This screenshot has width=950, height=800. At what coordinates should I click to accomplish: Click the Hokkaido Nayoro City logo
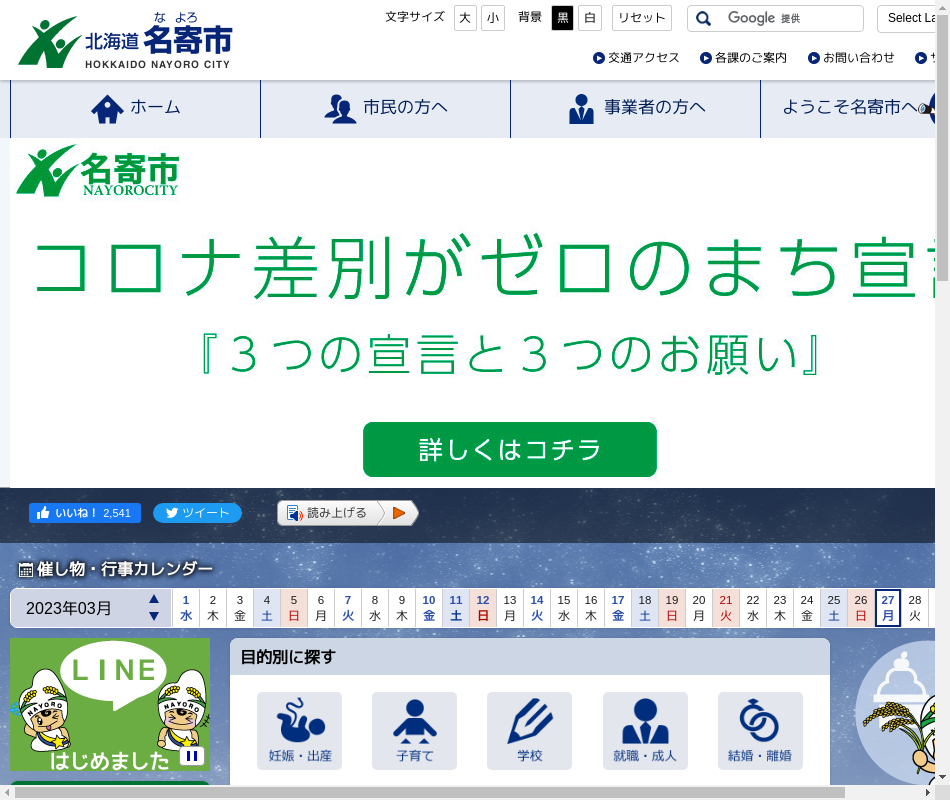click(125, 42)
